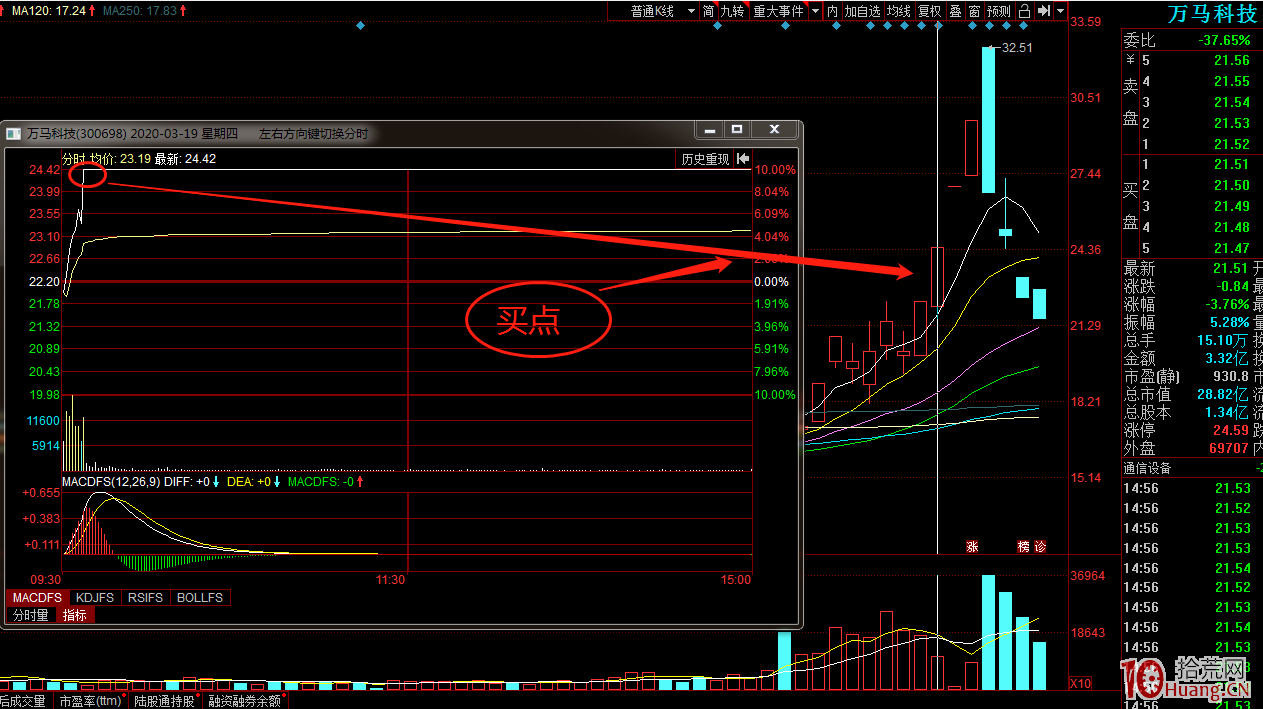The image size is (1263, 709).
Task: Click the 振幅 value 5.28%
Action: [1228, 322]
